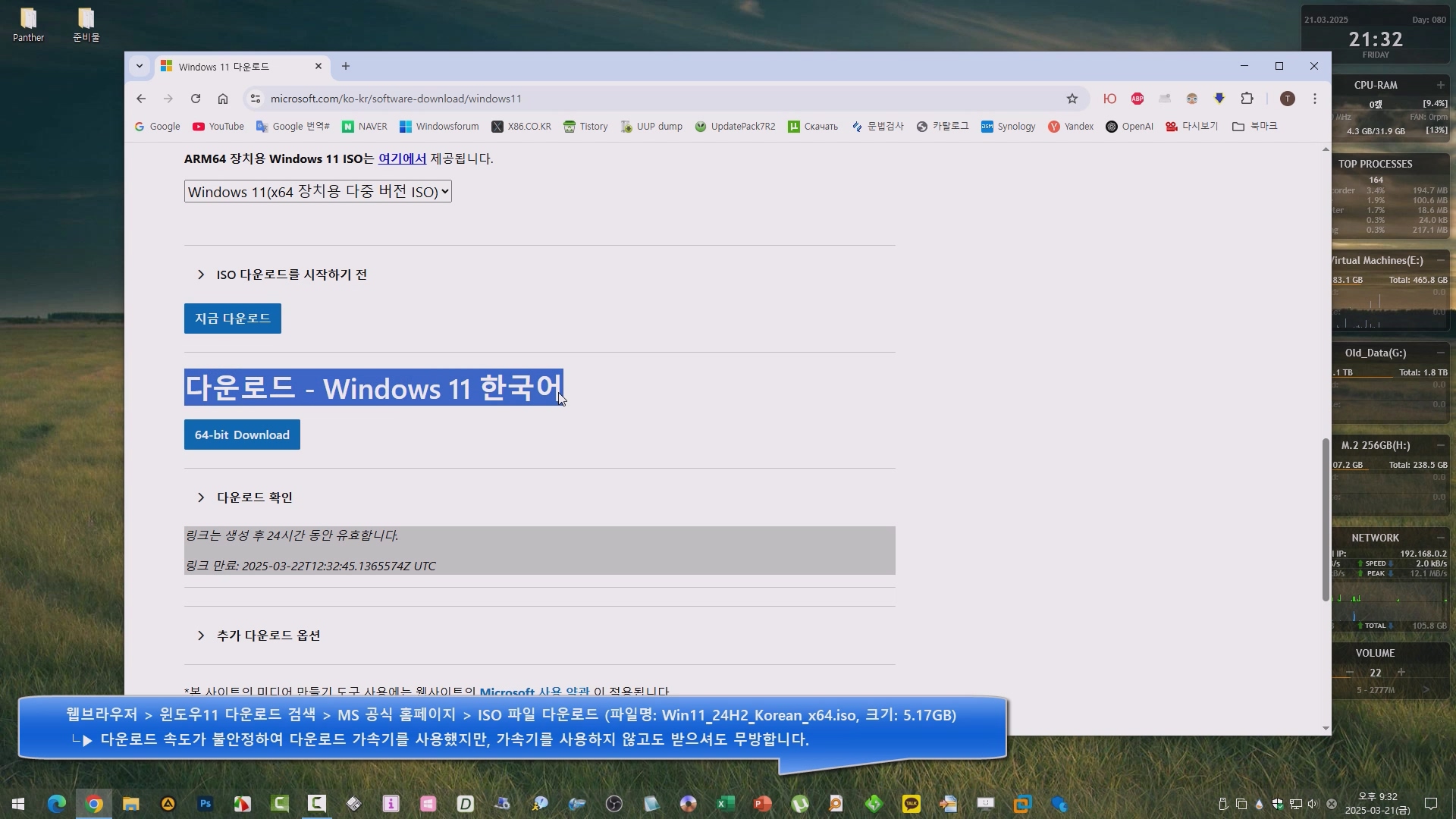Expand the 추가 다운로드 옵션 section
This screenshot has width=1456, height=819.
[x=258, y=635]
